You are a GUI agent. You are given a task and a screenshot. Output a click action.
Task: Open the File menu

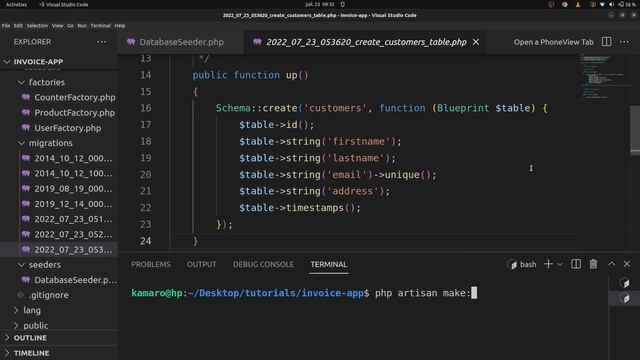click(6, 25)
